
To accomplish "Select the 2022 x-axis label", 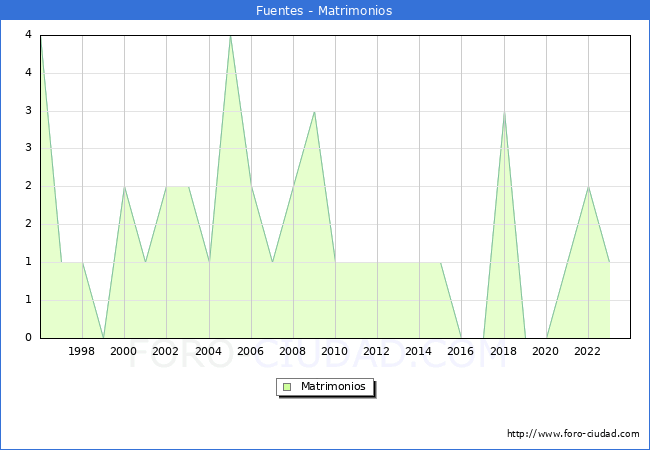I will (587, 351).
